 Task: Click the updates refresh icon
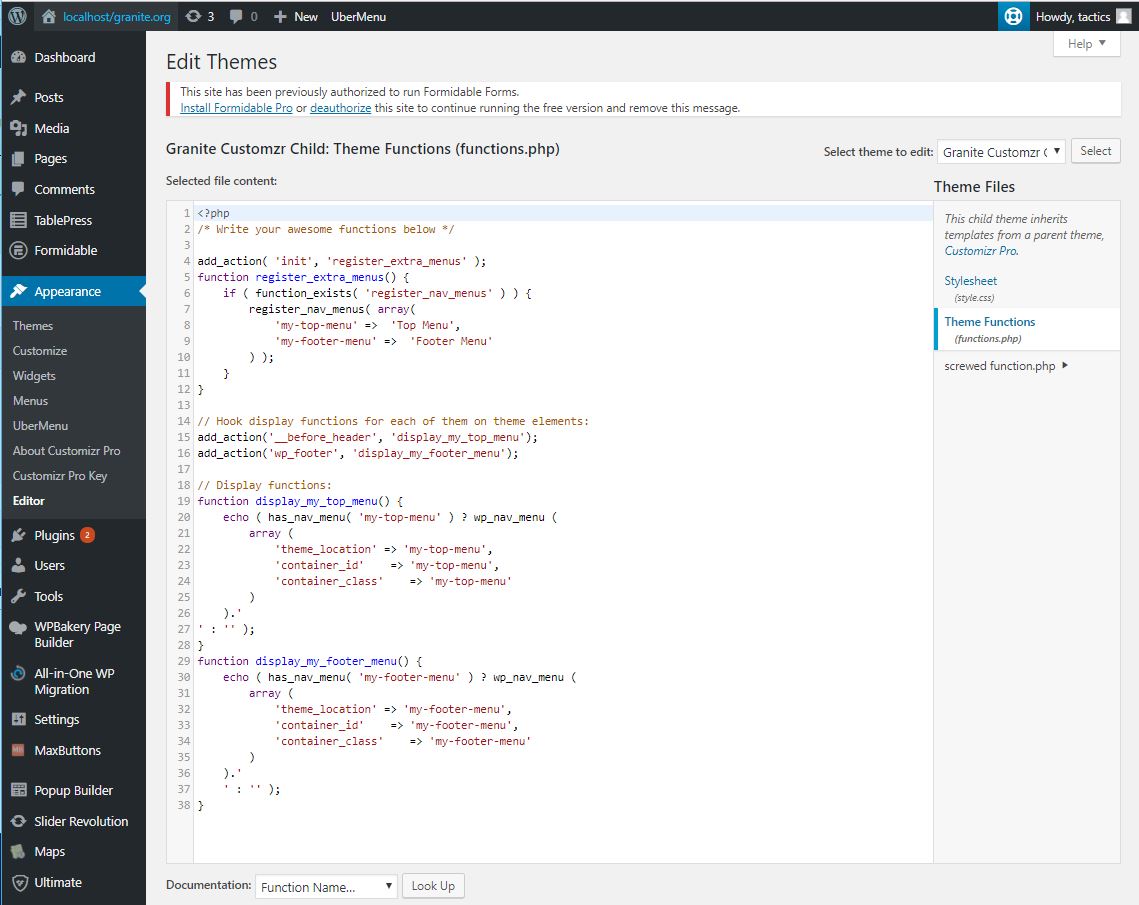pos(192,16)
